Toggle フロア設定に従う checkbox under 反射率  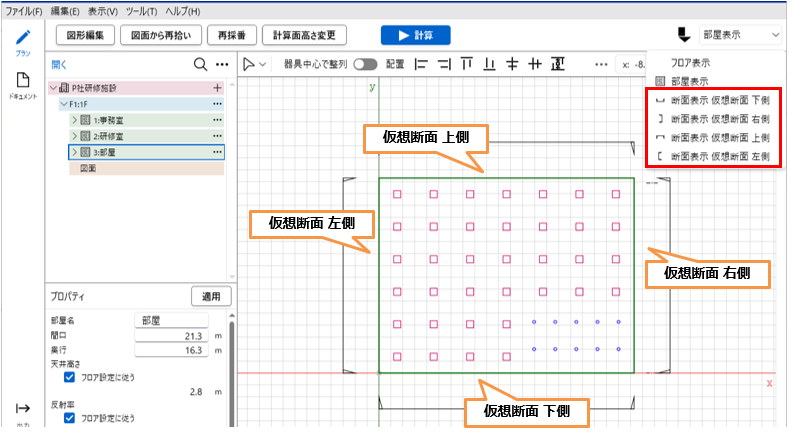coord(69,418)
